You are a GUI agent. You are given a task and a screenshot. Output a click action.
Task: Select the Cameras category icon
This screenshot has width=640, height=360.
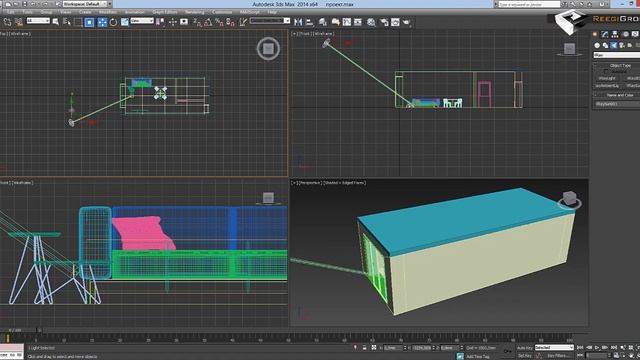coord(622,45)
